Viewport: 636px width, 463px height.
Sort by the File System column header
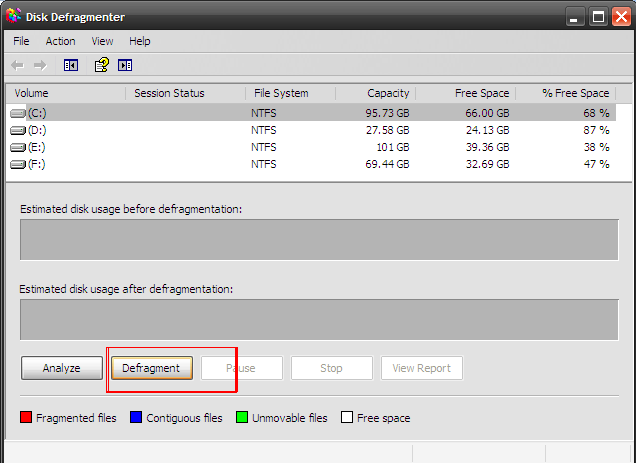(290, 93)
